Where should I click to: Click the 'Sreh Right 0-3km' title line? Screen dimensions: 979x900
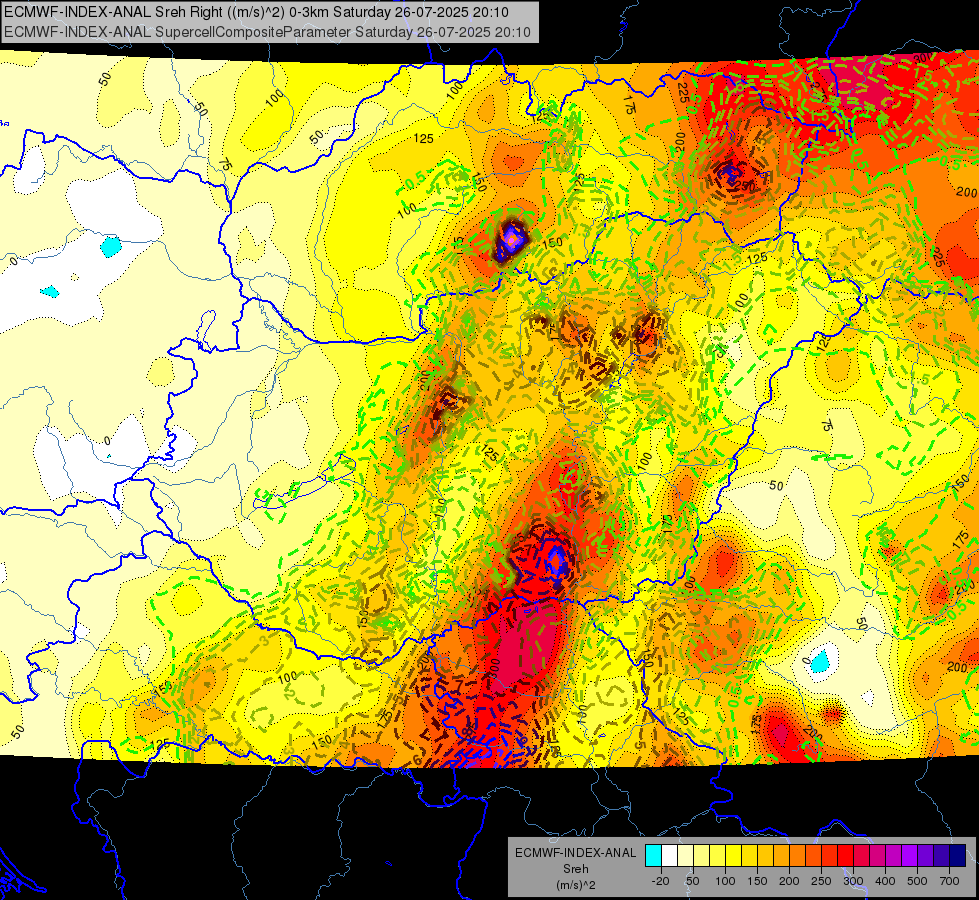pyautogui.click(x=256, y=12)
